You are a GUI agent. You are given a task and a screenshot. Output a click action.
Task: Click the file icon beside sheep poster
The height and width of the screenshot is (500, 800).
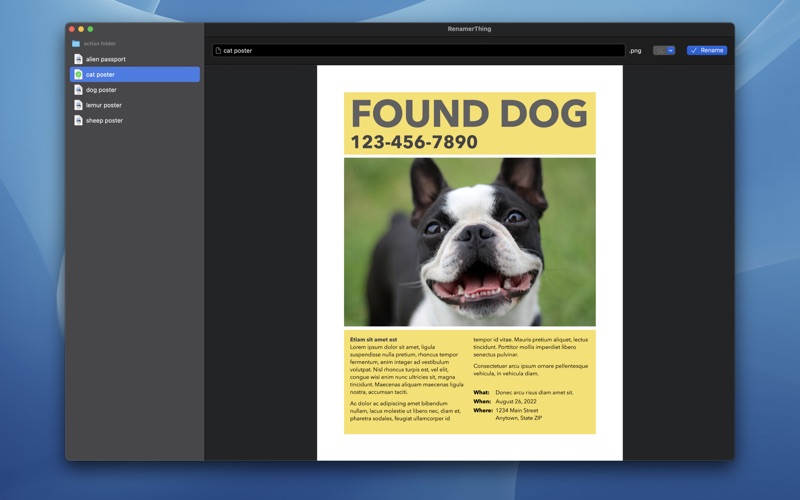(x=78, y=120)
